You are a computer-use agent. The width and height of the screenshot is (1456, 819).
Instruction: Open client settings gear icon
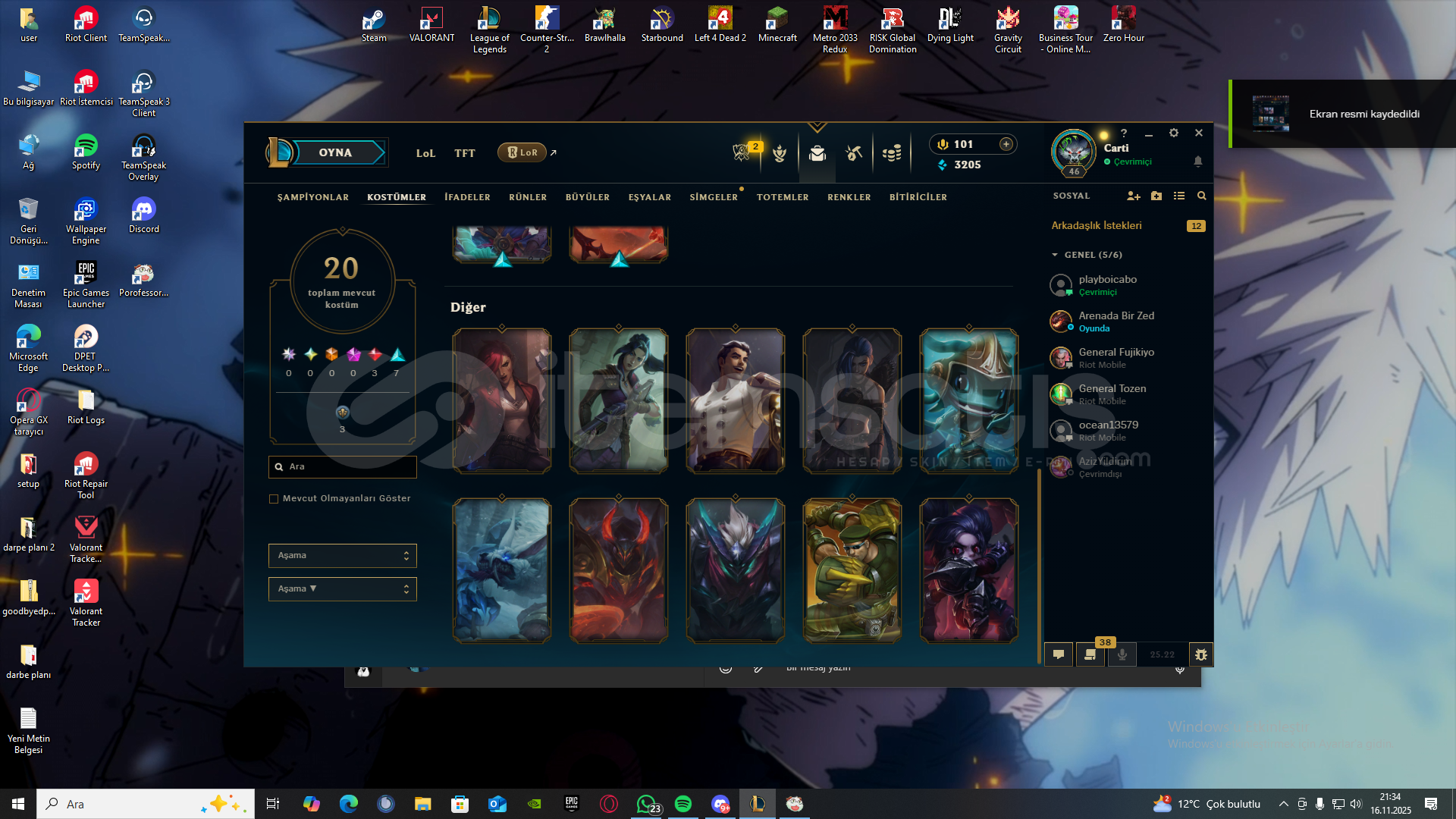coord(1173,133)
